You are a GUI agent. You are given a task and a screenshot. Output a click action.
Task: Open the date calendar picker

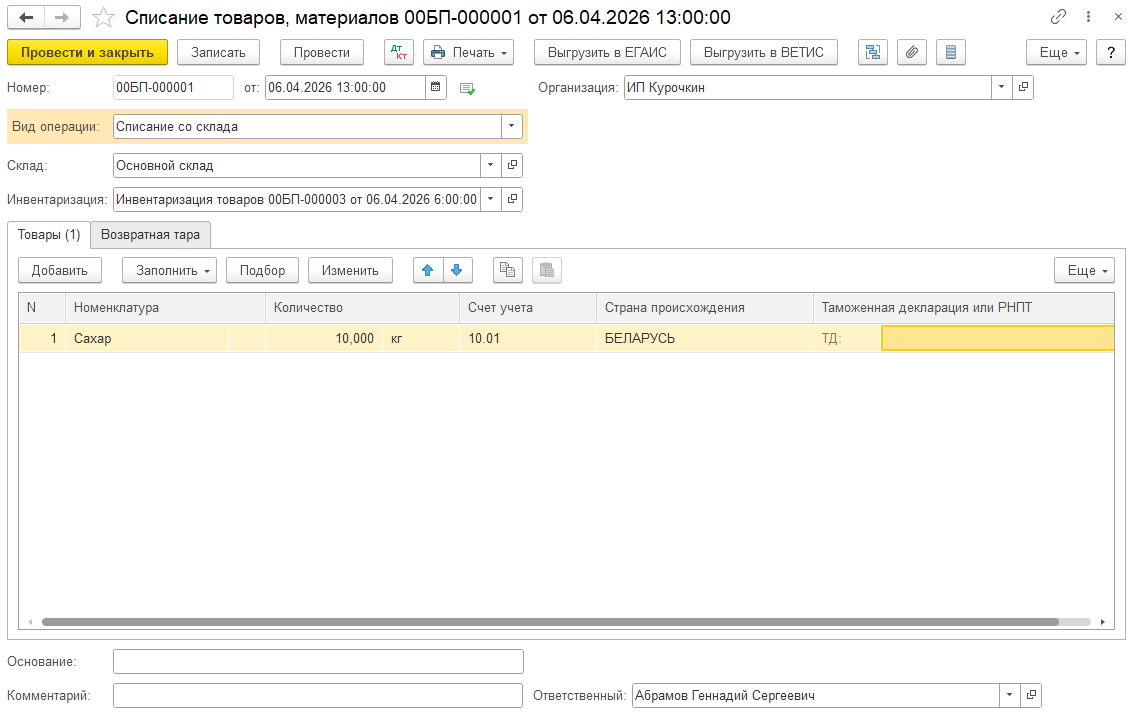coord(436,87)
